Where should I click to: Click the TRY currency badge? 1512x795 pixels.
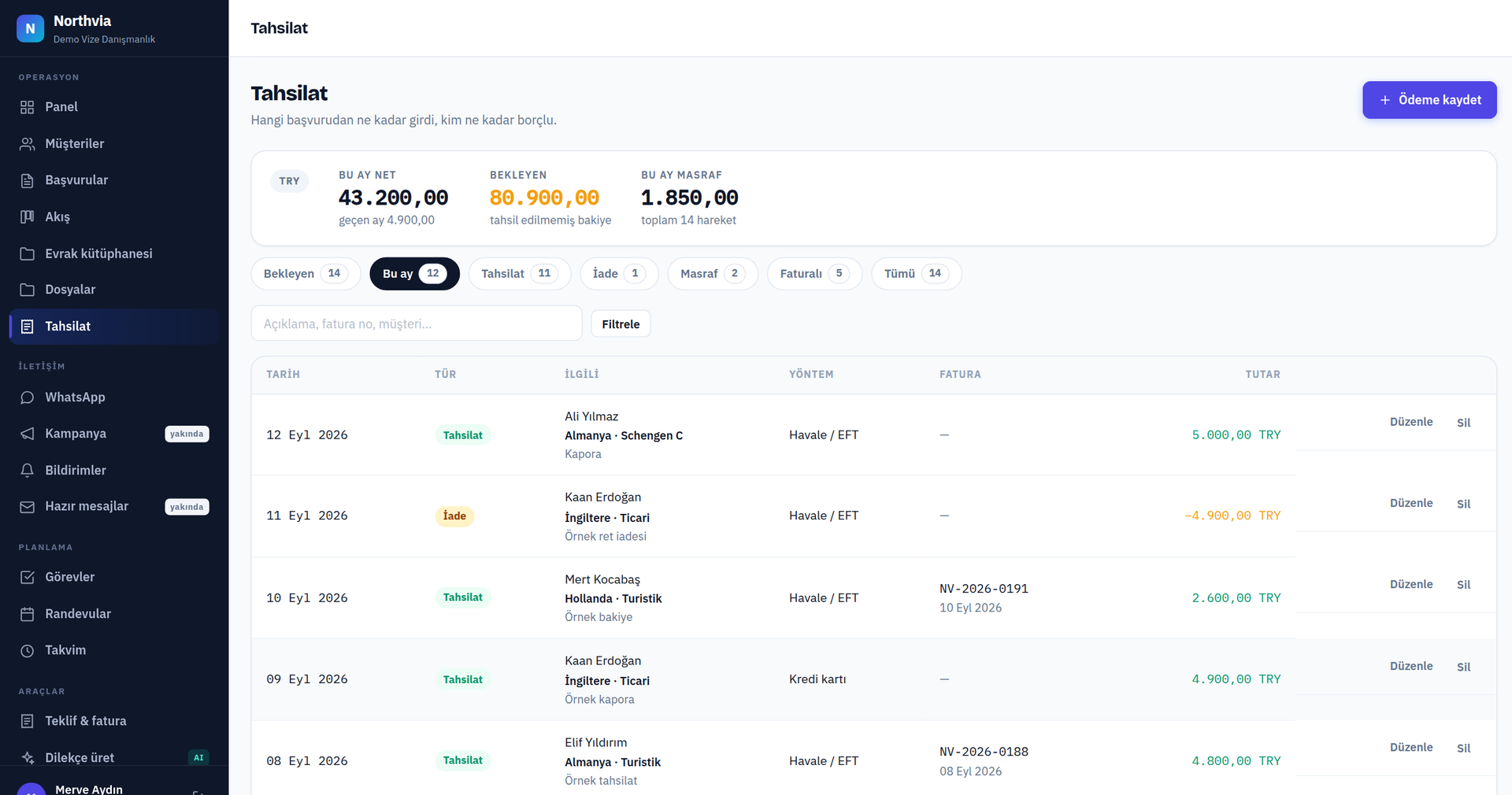click(289, 181)
